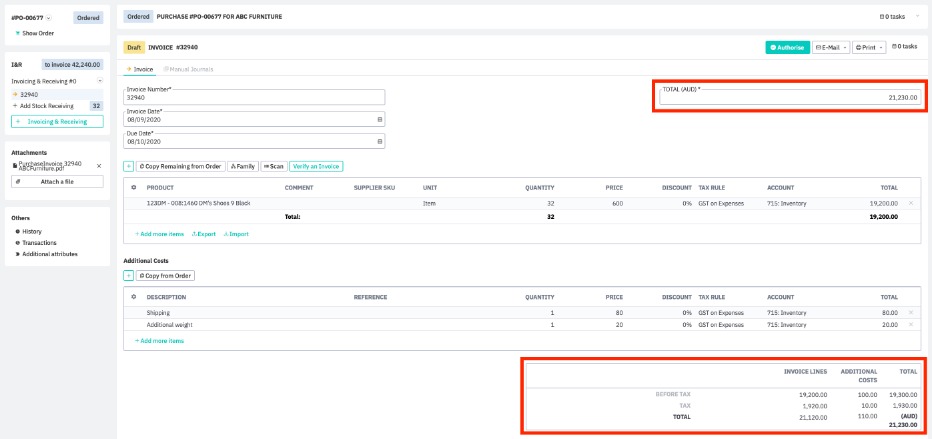
Task: Click the plus icon beside Copy Remaining from Order
Action: click(x=128, y=166)
